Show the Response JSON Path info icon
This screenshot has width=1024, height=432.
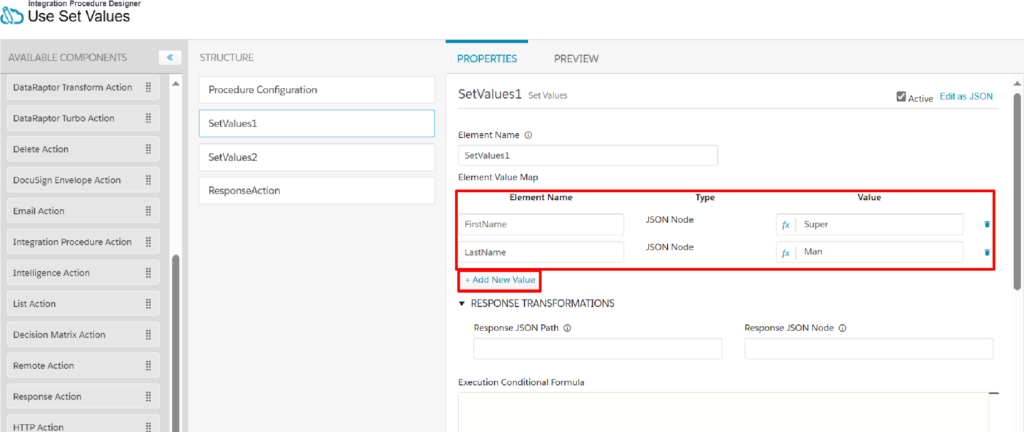[567, 329]
